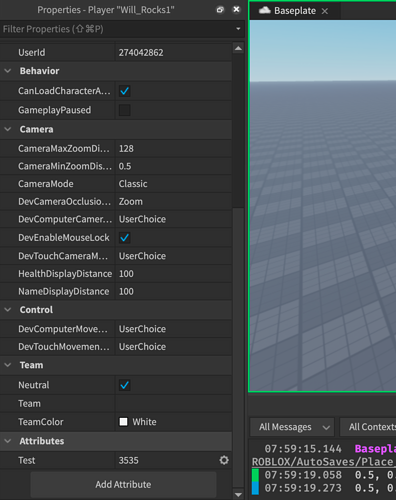Click the Filter Properties search field
Screen dimensions: 396x500
click(117, 29)
